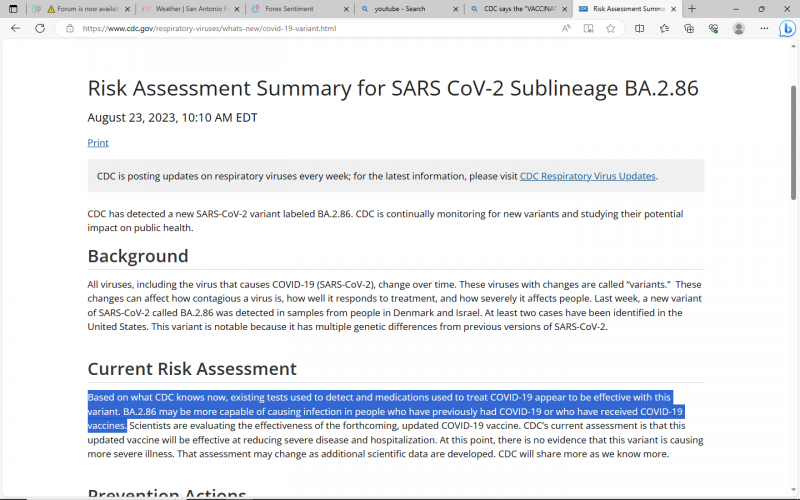
Task: Open a new tab
Action: click(x=692, y=8)
